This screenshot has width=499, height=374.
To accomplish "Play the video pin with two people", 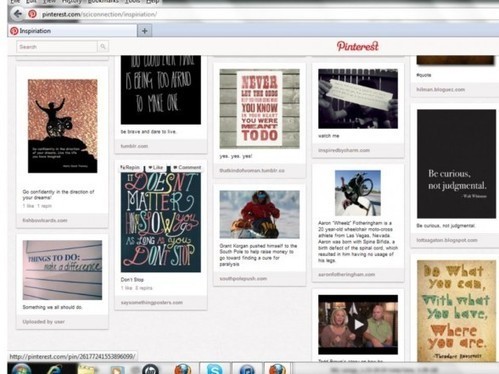I will 358,324.
